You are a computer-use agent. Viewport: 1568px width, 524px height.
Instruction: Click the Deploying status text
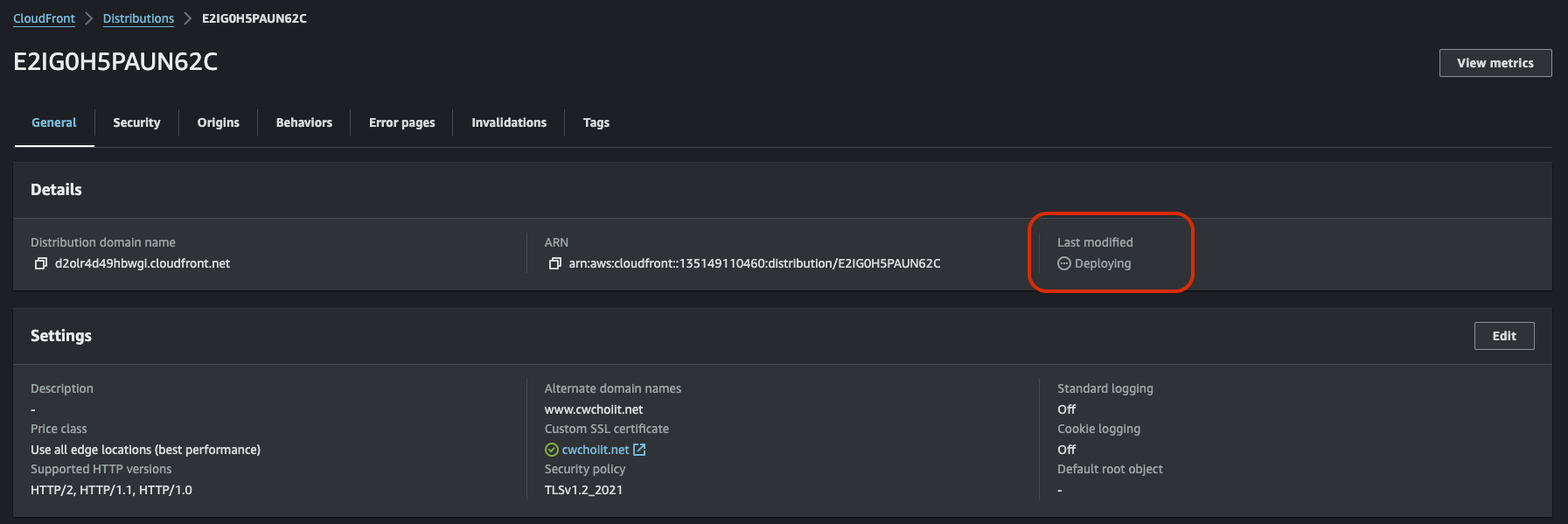point(1103,263)
